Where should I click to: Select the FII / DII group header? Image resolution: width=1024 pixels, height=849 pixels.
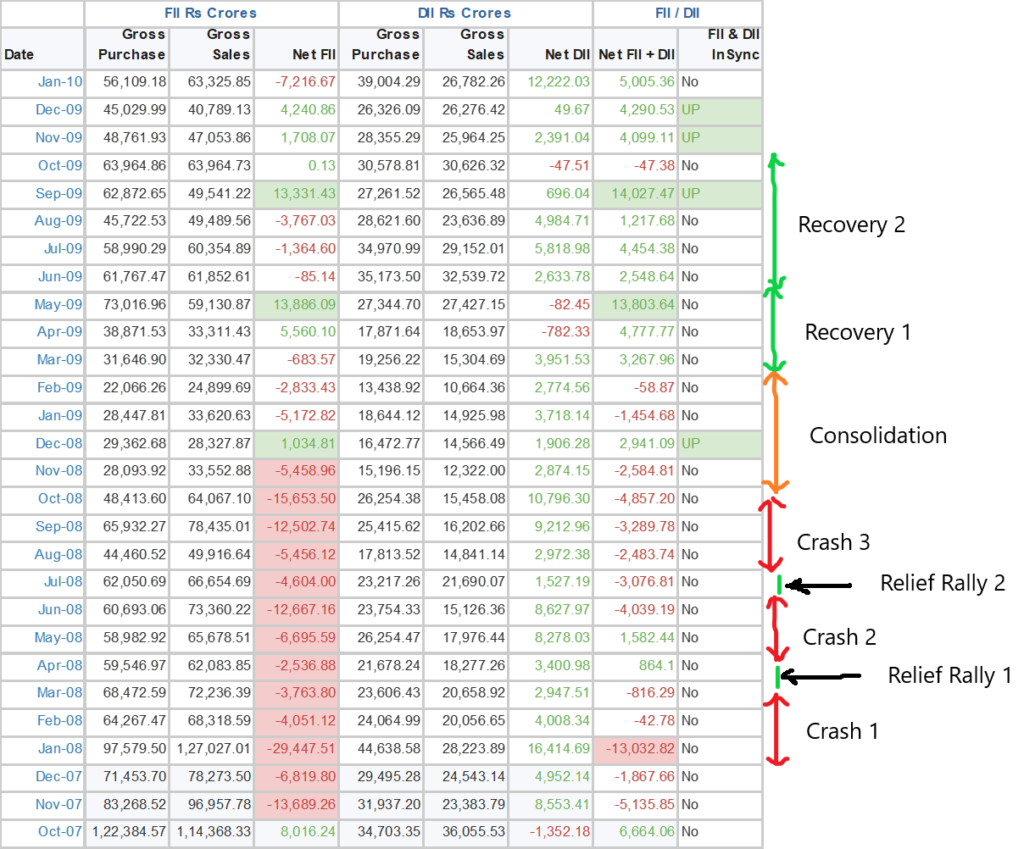click(676, 13)
